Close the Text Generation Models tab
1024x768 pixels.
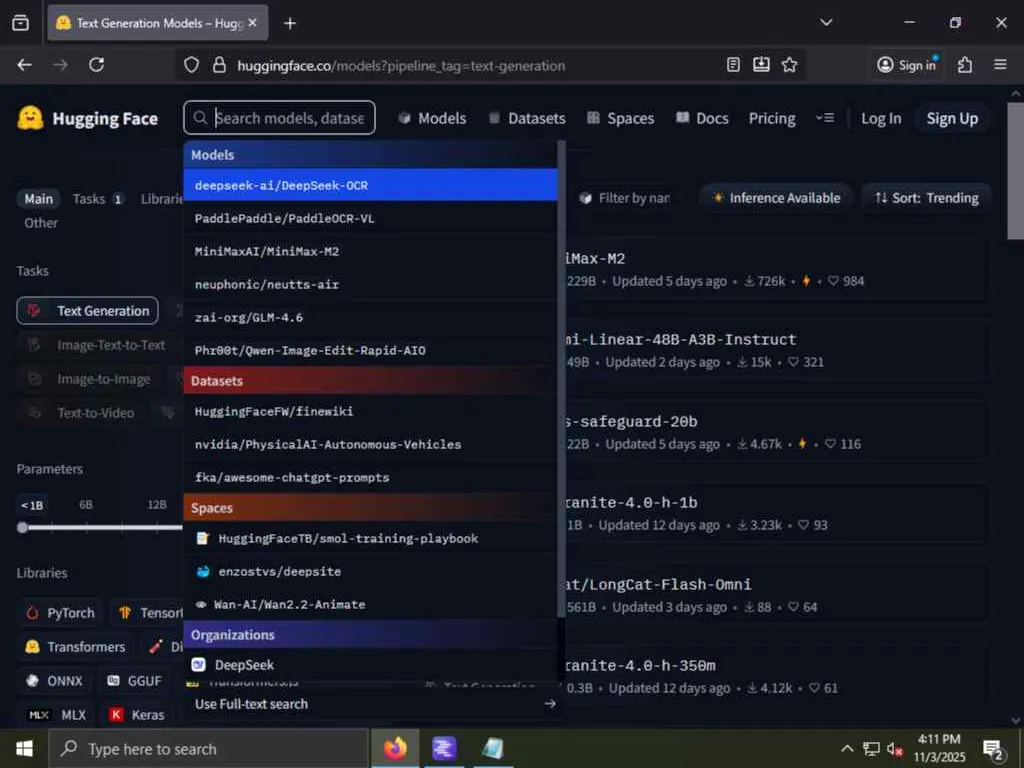(x=253, y=23)
